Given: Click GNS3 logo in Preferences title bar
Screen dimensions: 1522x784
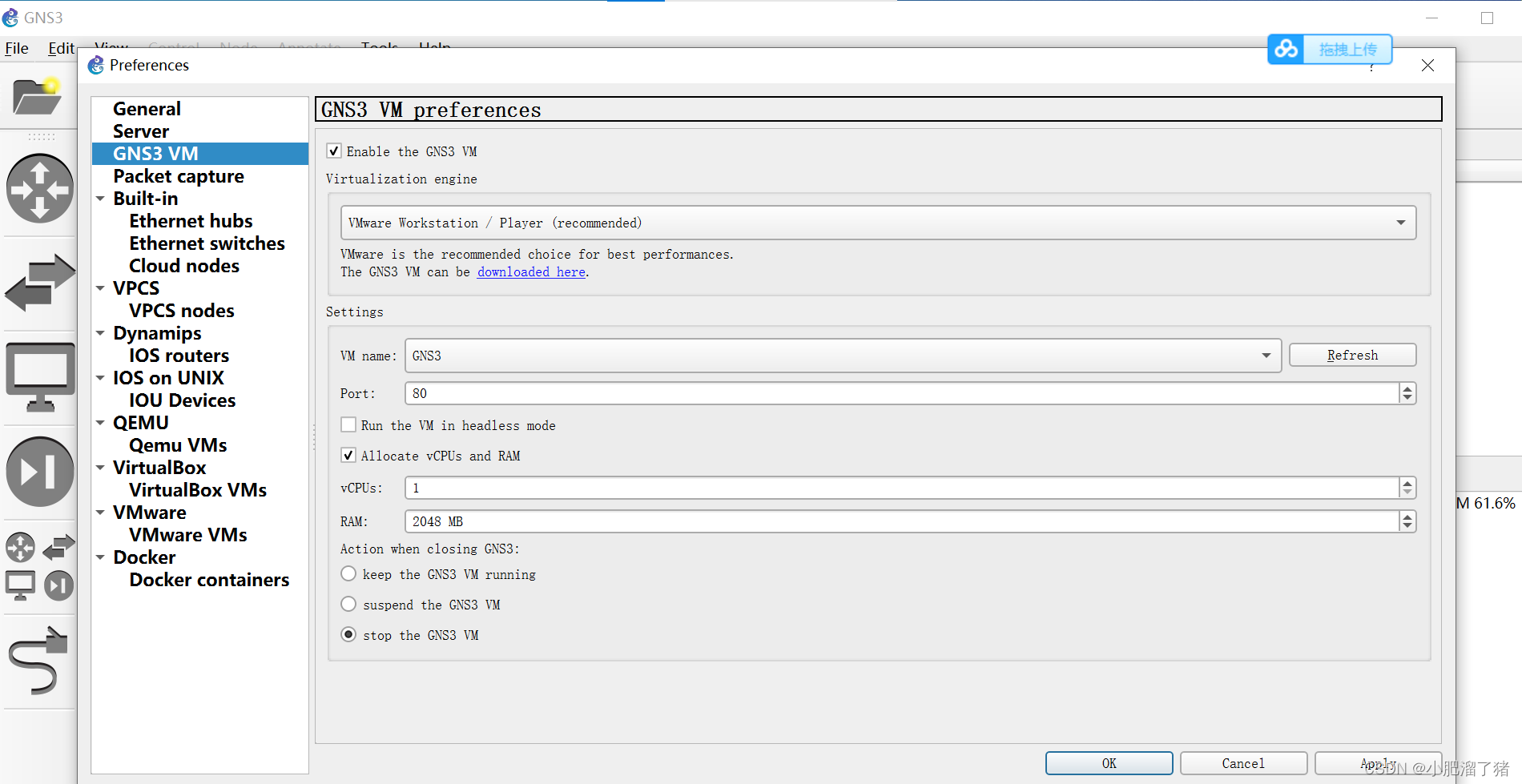Looking at the screenshot, I should [x=96, y=65].
